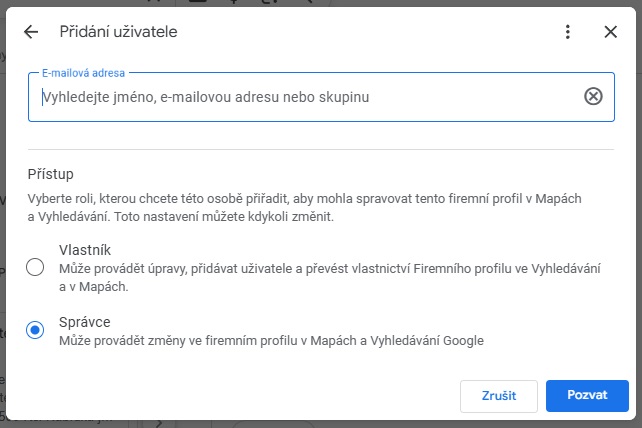Viewport: 642px width, 428px height.
Task: Focus the E-mailová adresa input field
Action: (x=300, y=97)
